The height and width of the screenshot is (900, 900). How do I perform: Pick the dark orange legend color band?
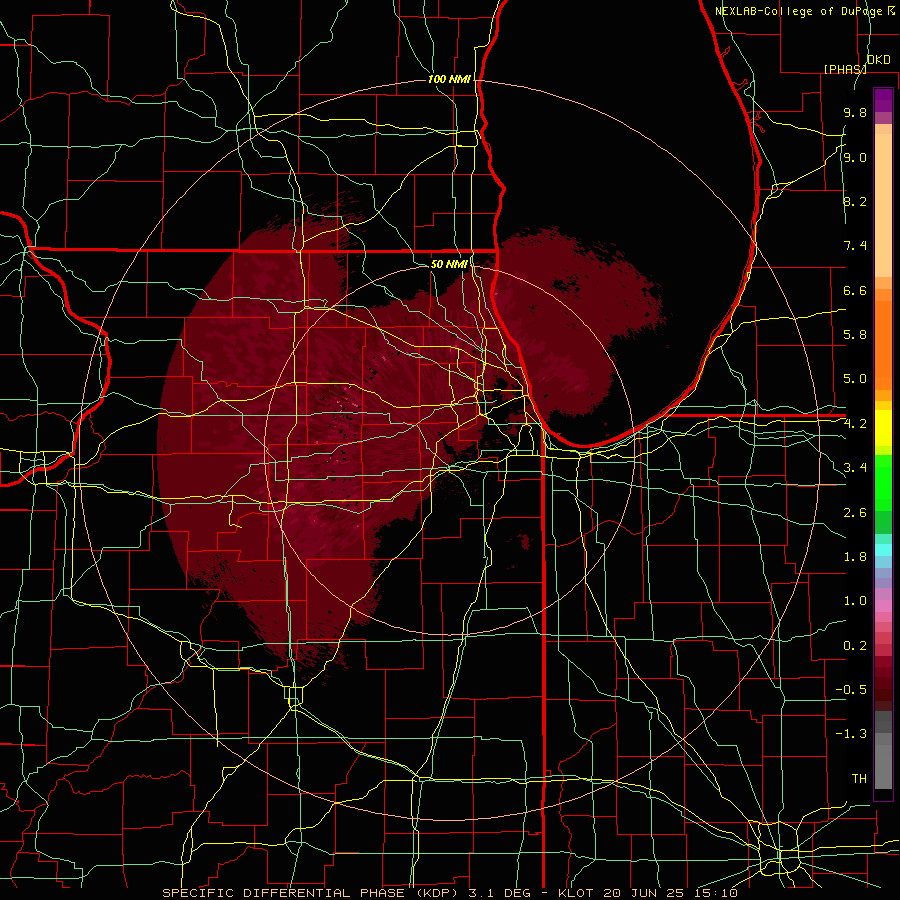click(x=883, y=345)
